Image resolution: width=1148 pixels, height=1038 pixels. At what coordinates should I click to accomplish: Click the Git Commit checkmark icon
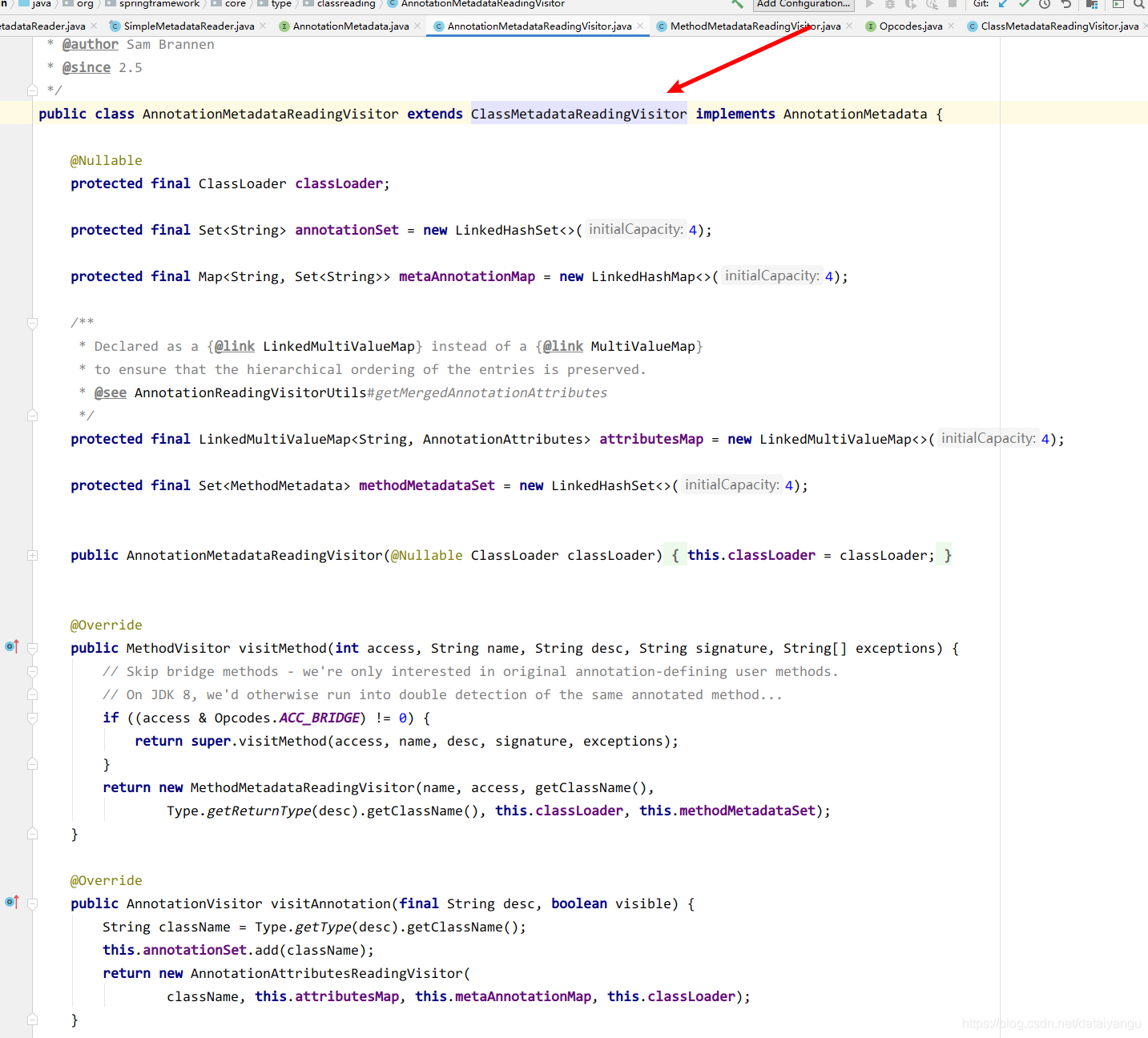(1024, 4)
